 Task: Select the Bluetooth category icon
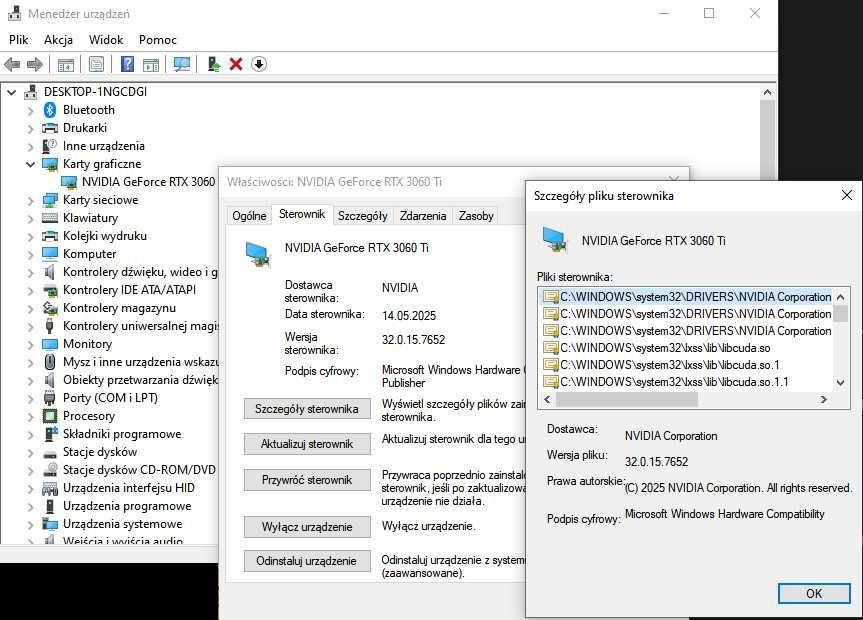(x=50, y=110)
